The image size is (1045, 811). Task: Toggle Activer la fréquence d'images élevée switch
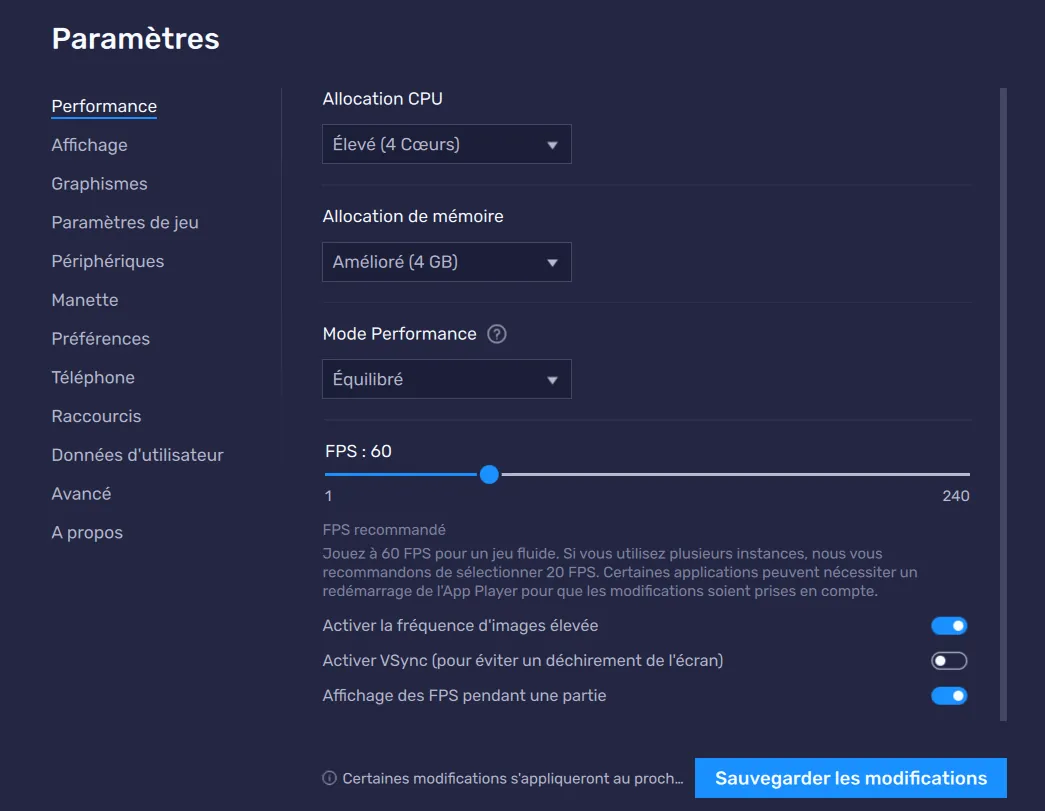949,626
